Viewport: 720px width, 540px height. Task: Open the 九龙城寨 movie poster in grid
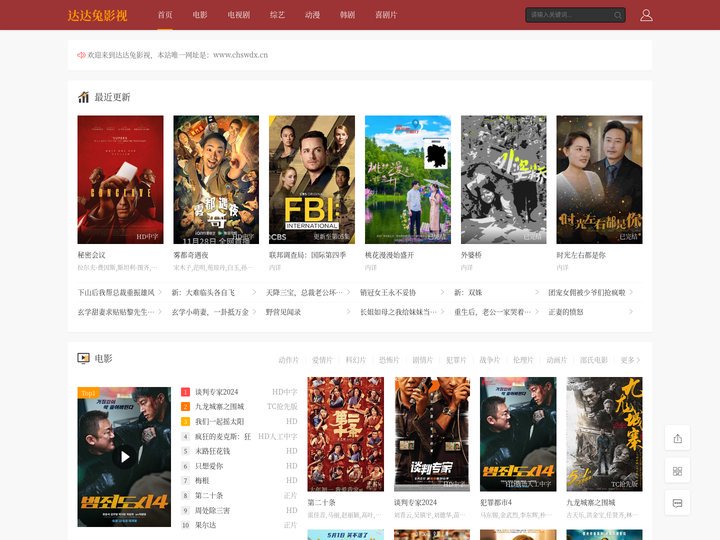coord(604,434)
